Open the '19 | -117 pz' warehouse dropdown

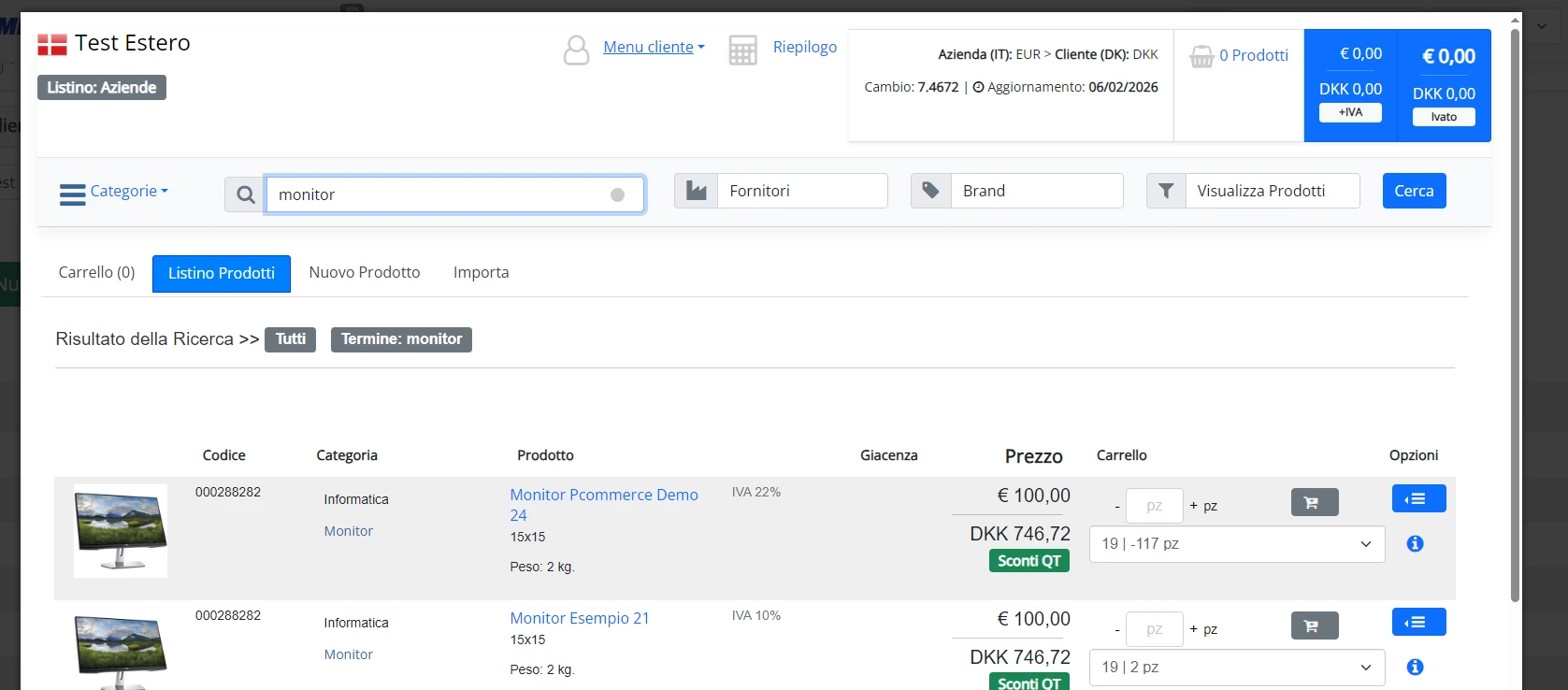[x=1237, y=544]
